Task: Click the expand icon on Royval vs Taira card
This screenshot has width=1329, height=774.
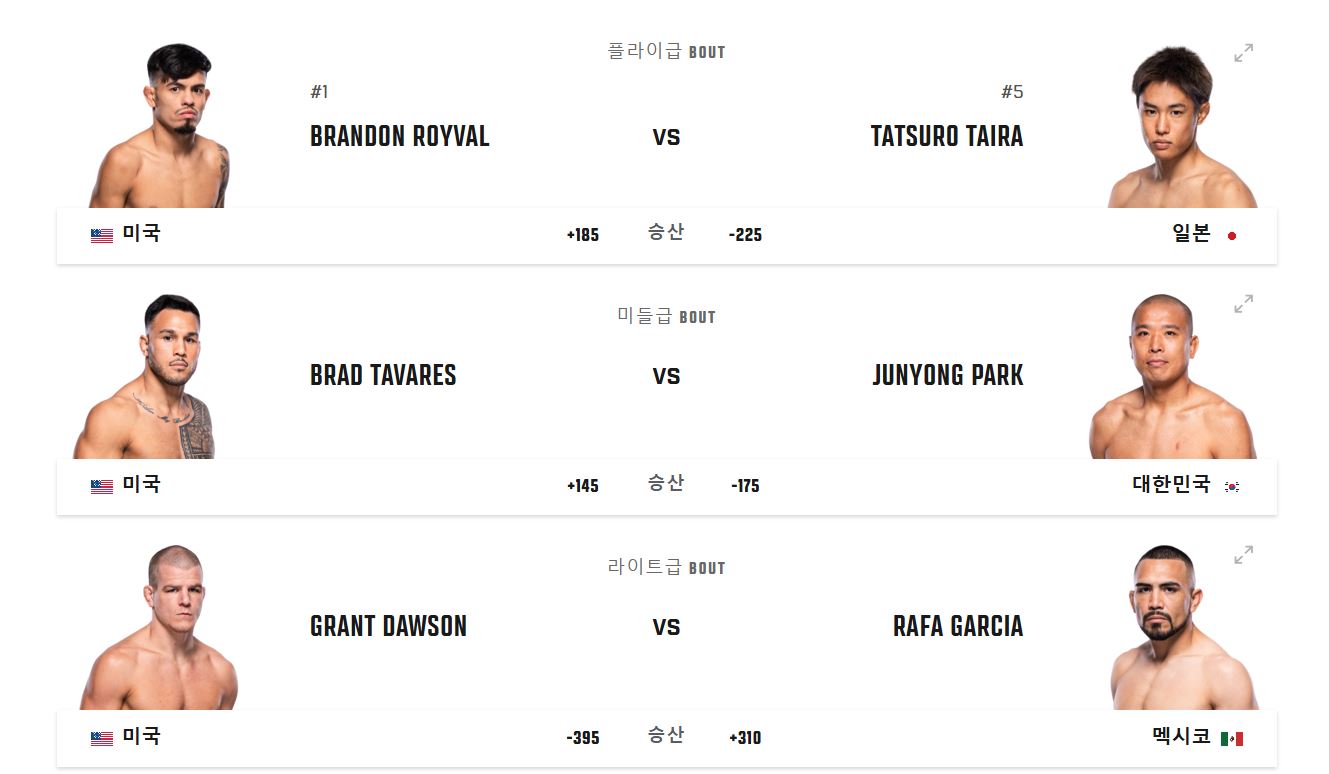Action: [1243, 51]
